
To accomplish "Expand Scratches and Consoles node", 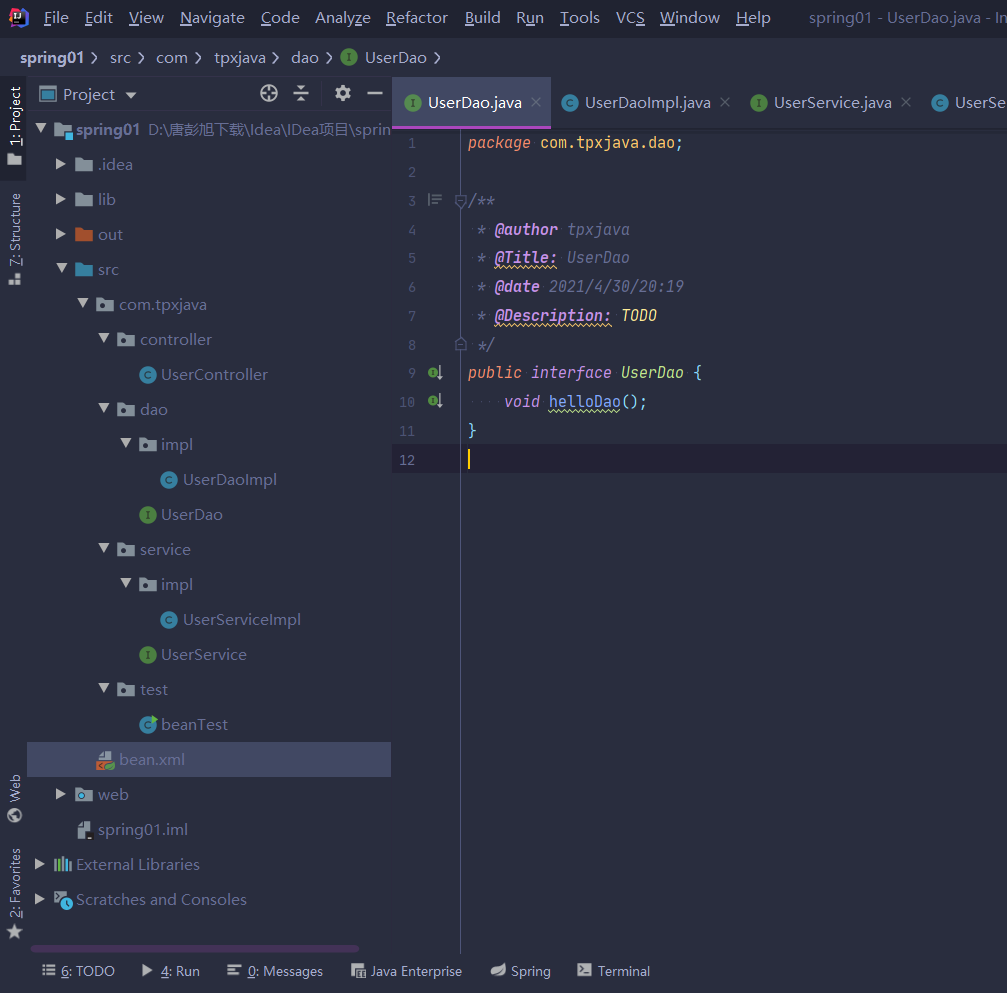I will coord(39,899).
